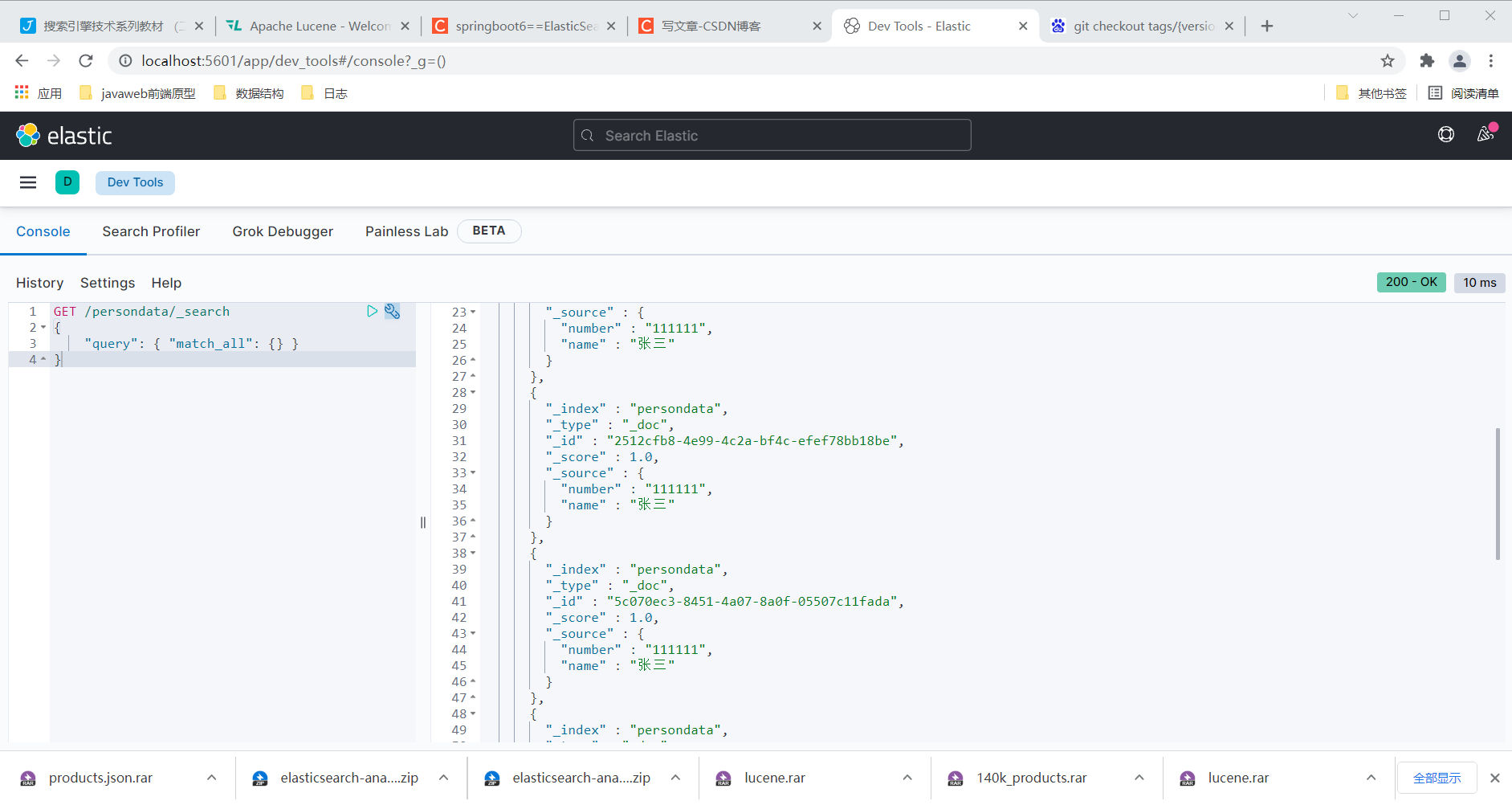Open the help icon in the top bar
The height and width of the screenshot is (805, 1512).
1445,134
